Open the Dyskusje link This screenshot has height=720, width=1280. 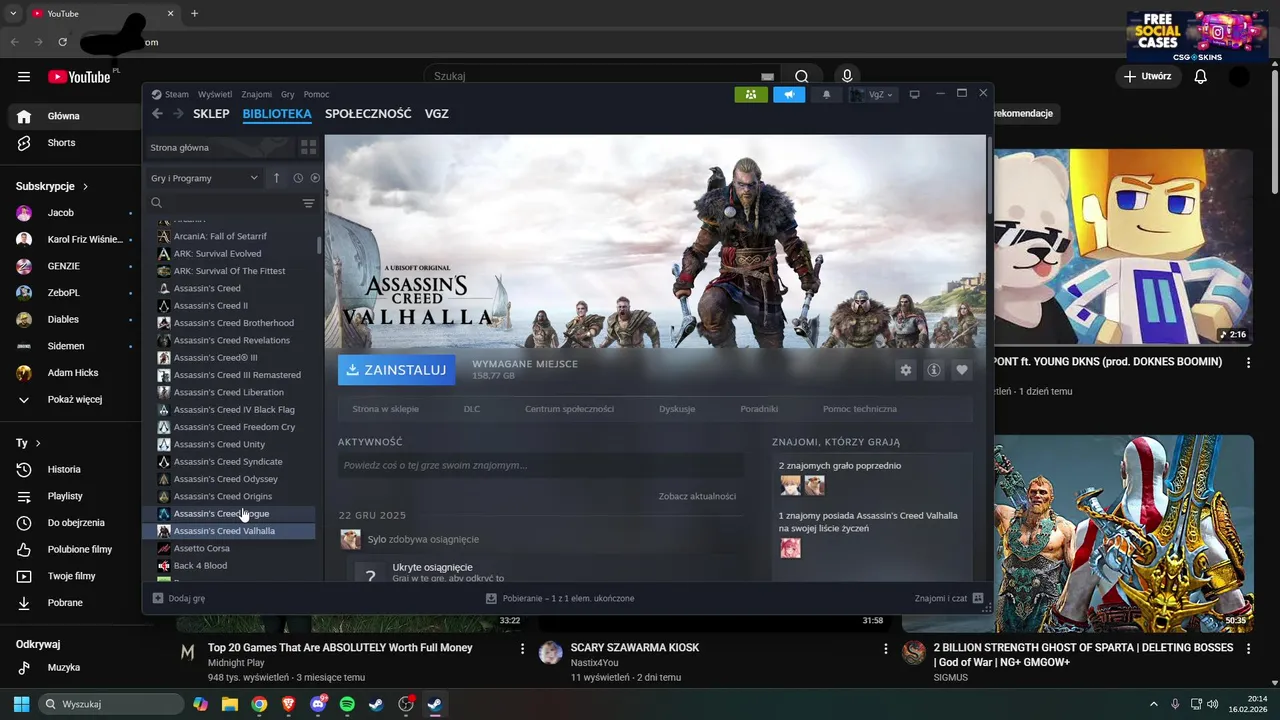pos(677,409)
